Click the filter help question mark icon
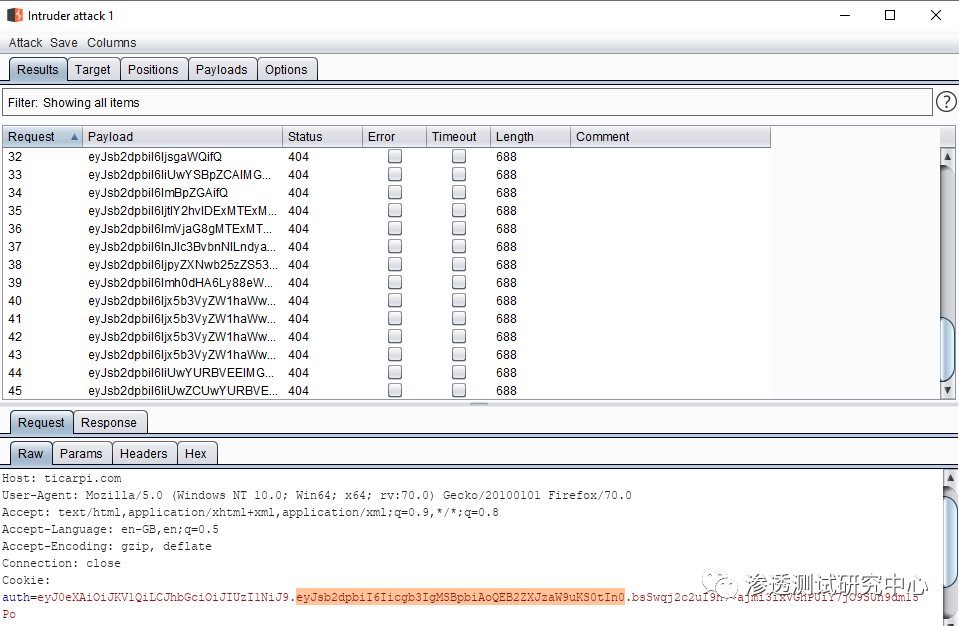 946,102
